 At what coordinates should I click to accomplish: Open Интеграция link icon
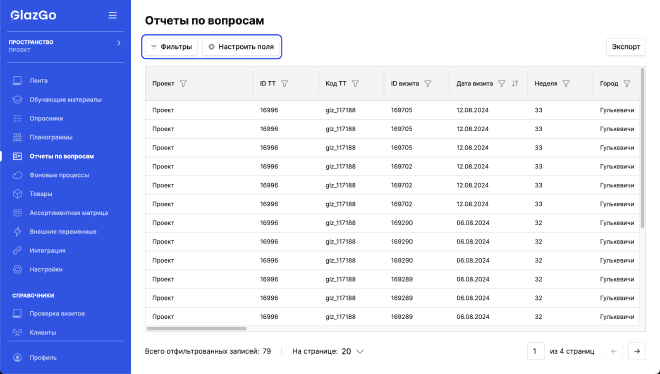click(17, 250)
